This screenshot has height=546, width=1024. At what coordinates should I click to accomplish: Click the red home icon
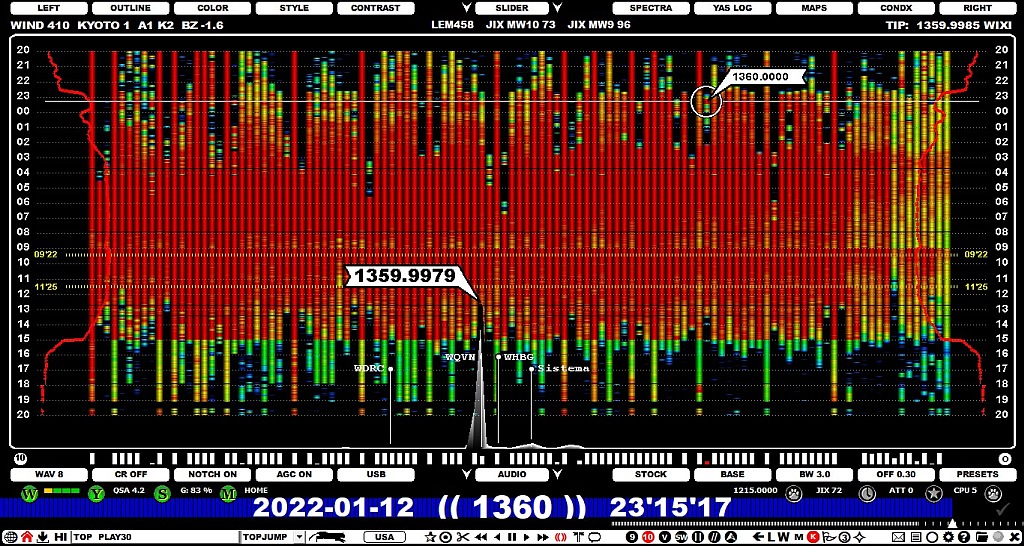26,537
